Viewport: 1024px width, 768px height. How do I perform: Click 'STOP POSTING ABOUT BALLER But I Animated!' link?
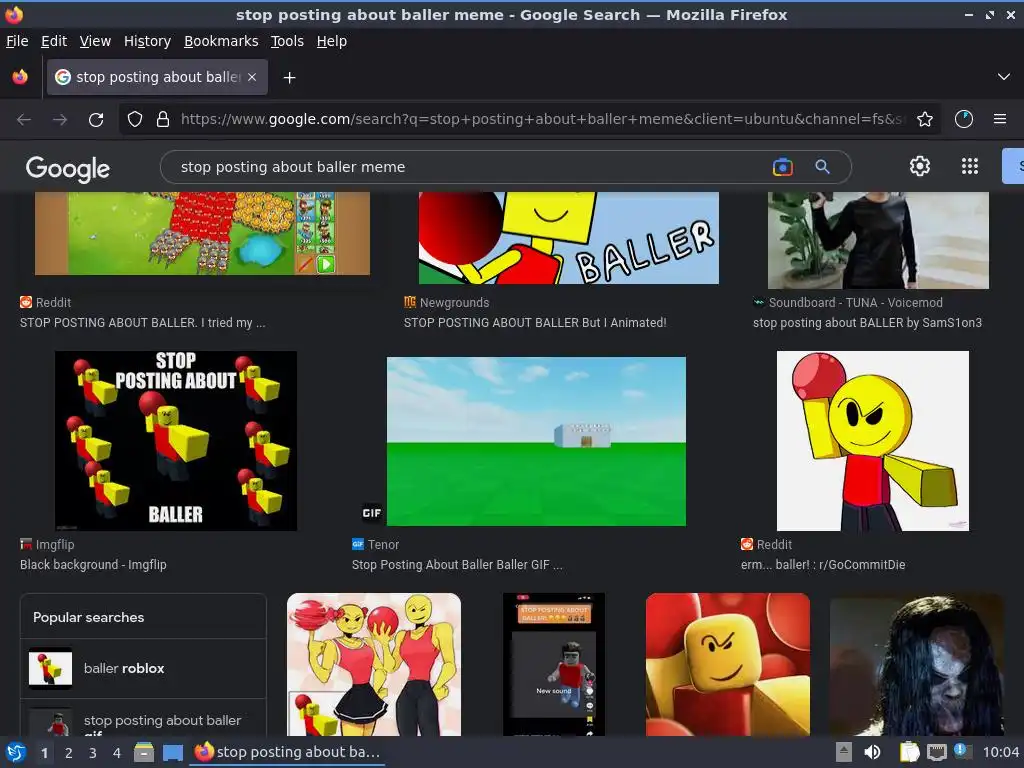pyautogui.click(x=535, y=323)
